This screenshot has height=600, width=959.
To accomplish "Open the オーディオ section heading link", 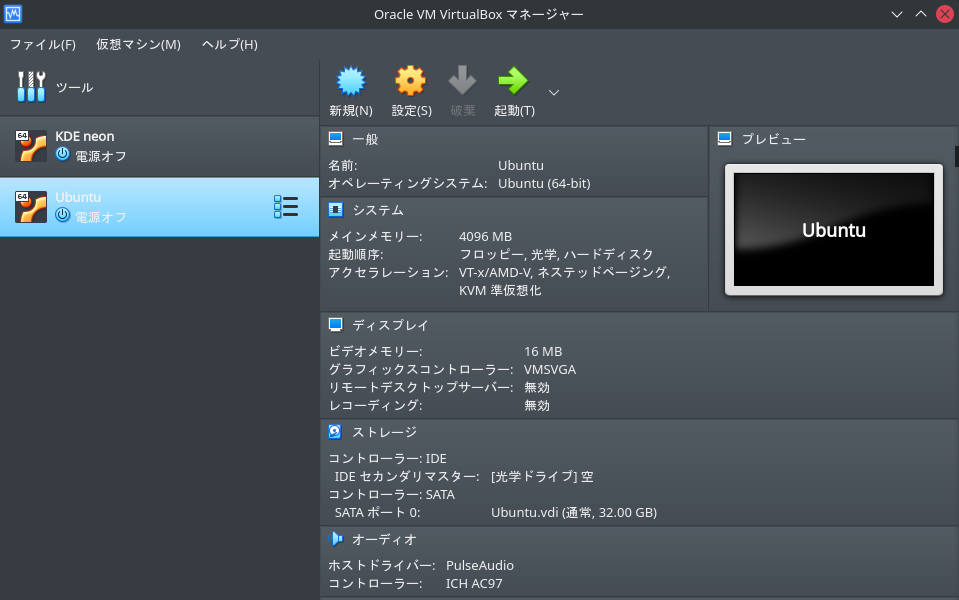I will point(385,539).
